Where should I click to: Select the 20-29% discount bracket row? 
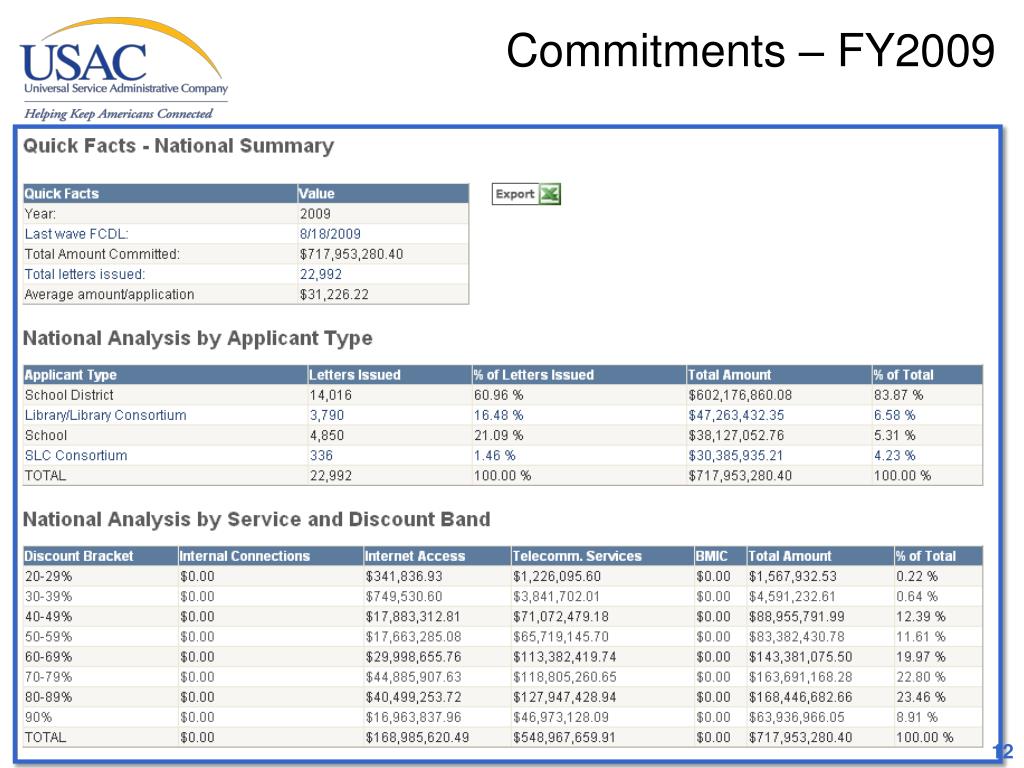(x=502, y=576)
